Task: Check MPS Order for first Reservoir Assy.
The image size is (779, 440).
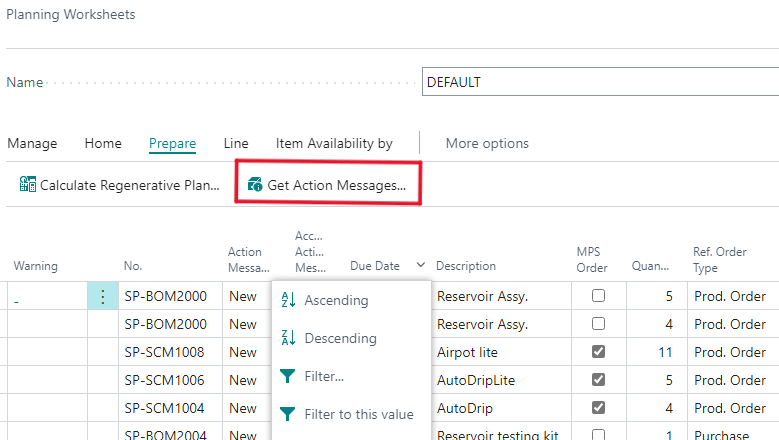Action: click(597, 296)
